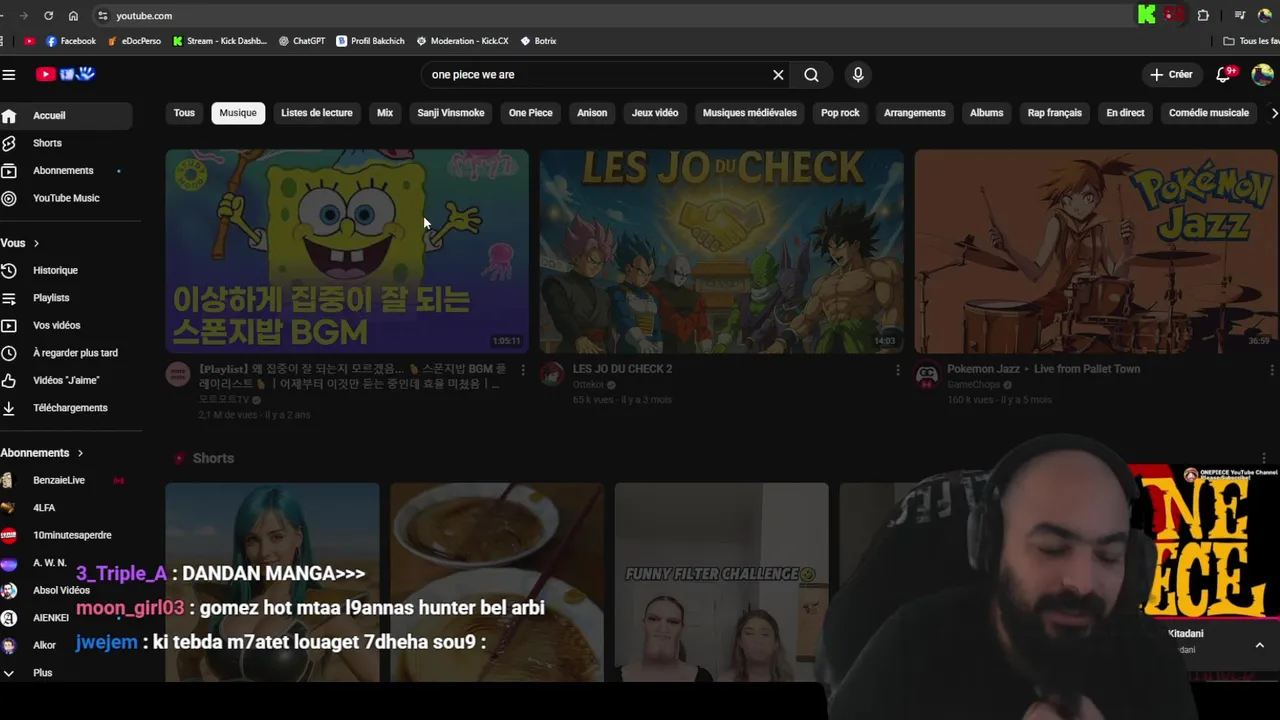The height and width of the screenshot is (720, 1280).
Task: Select the Arrangements chip
Action: [915, 113]
